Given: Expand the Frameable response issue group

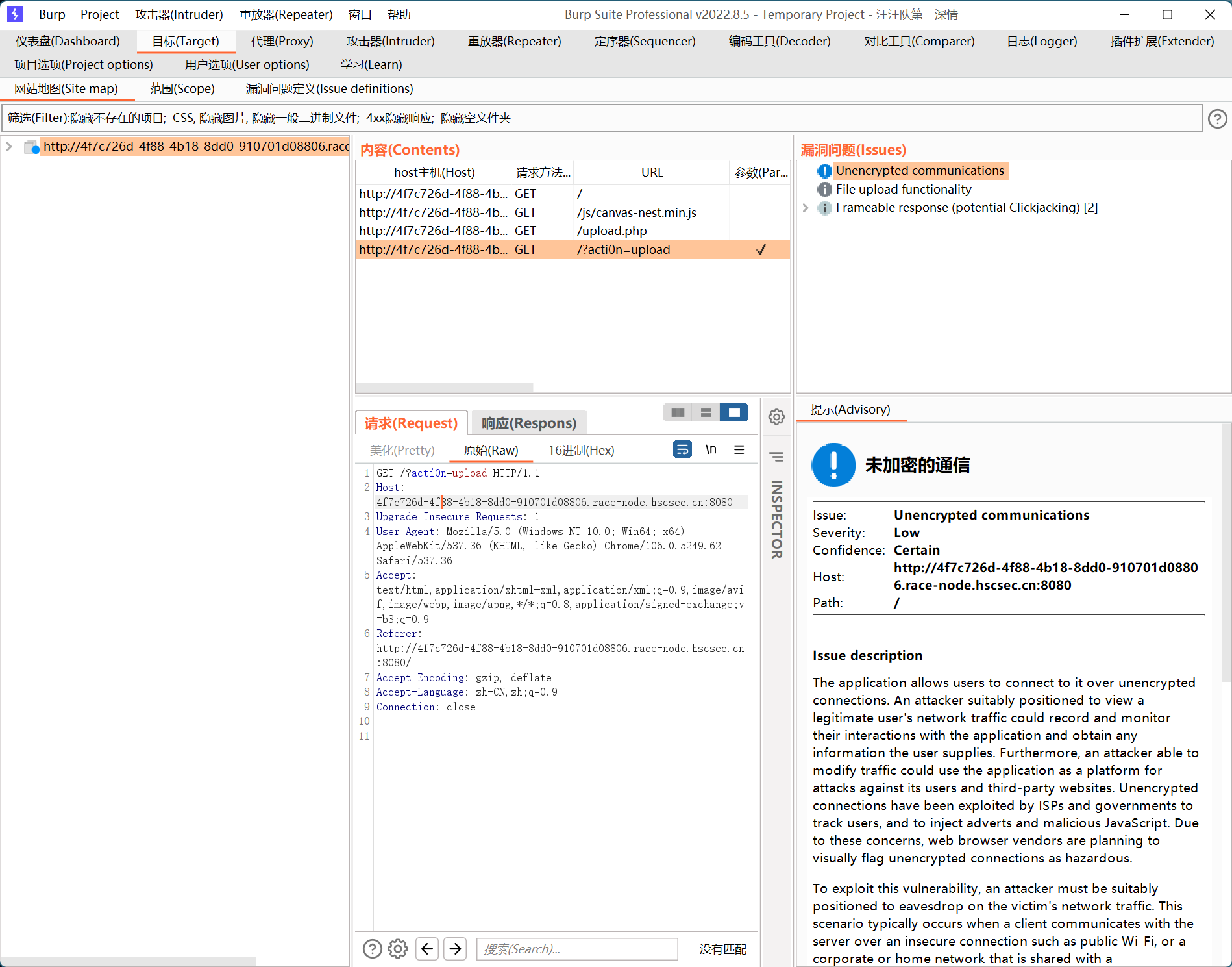Looking at the screenshot, I should point(806,208).
